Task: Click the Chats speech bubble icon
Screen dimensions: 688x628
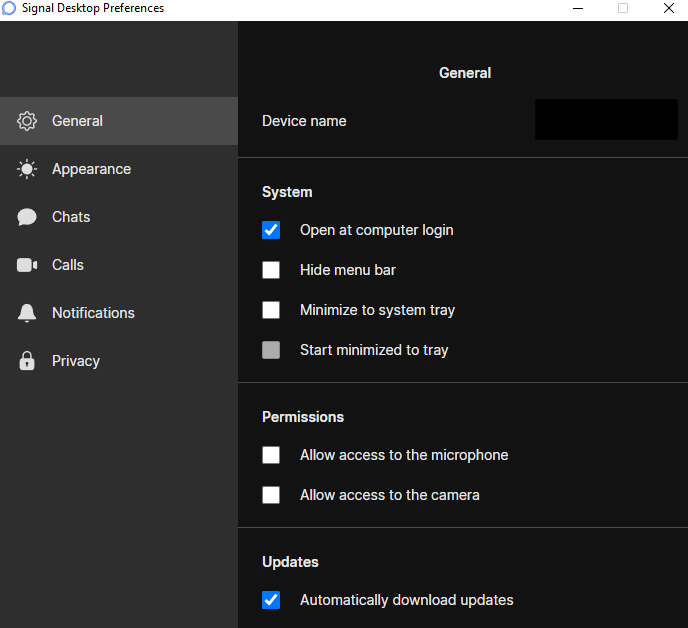Action: click(27, 217)
